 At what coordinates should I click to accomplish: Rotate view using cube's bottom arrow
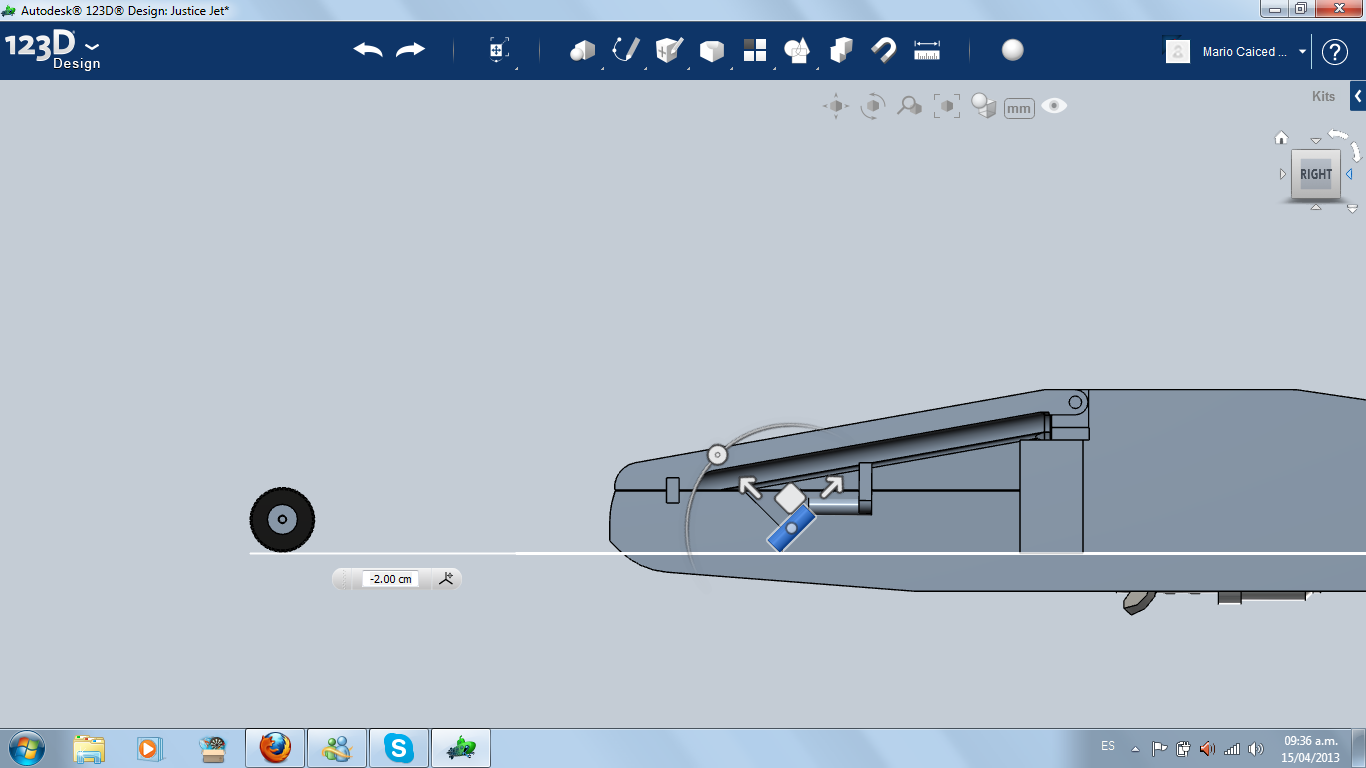tap(1316, 207)
